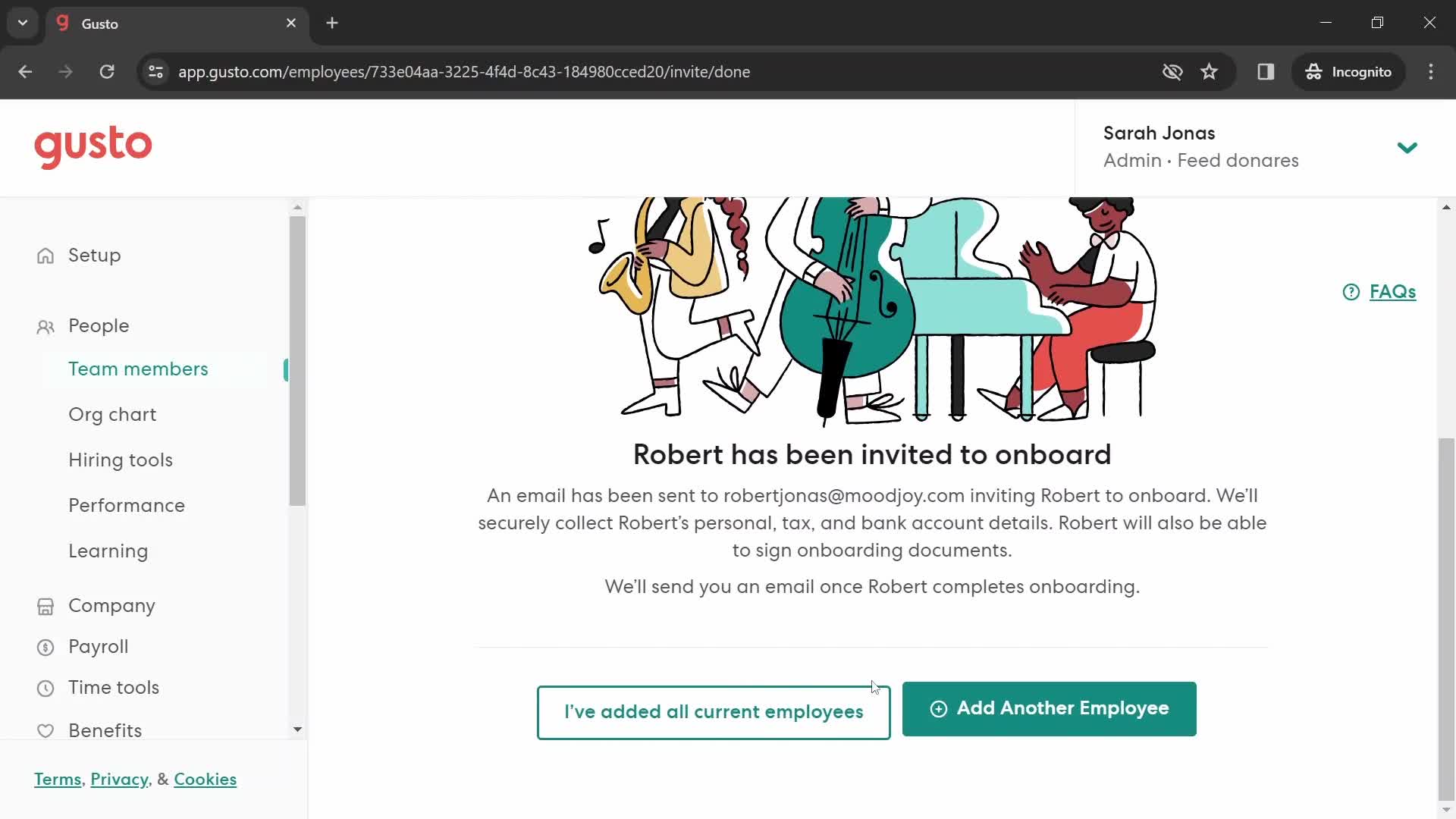Select Team members menu item

tap(138, 369)
